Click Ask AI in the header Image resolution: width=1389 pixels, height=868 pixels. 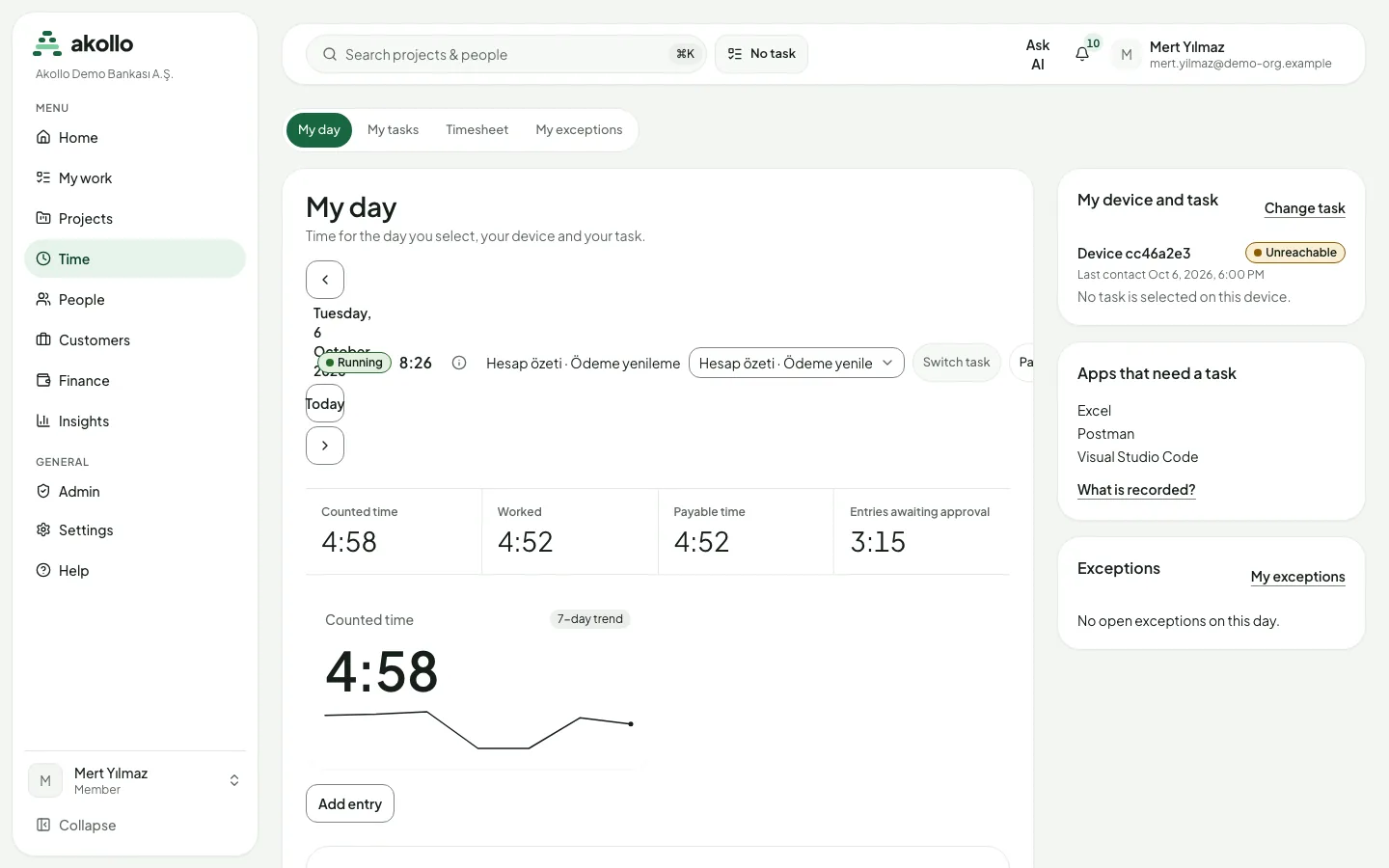pos(1038,55)
